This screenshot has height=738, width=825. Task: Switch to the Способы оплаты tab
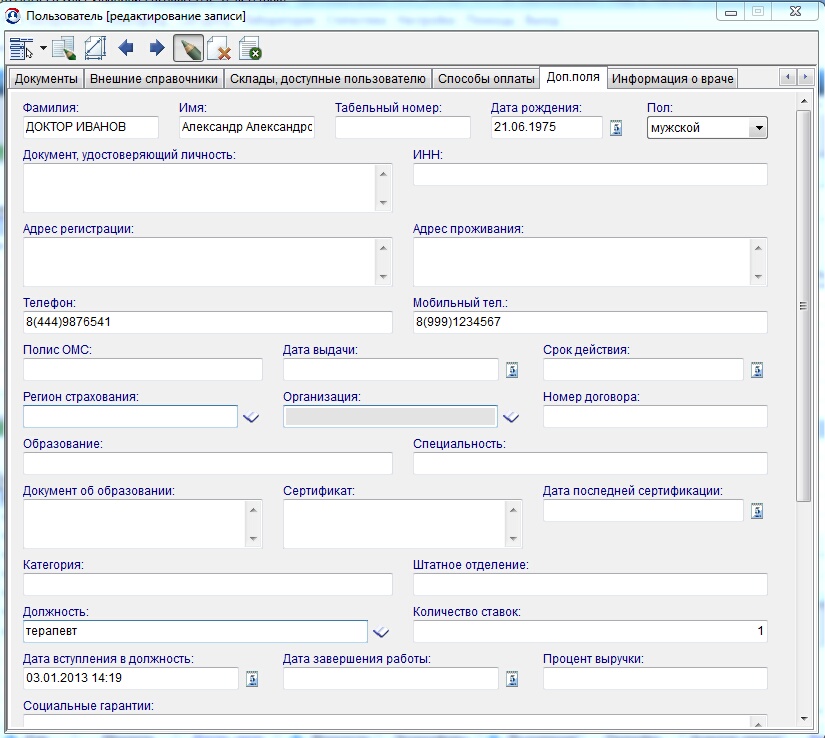(486, 78)
